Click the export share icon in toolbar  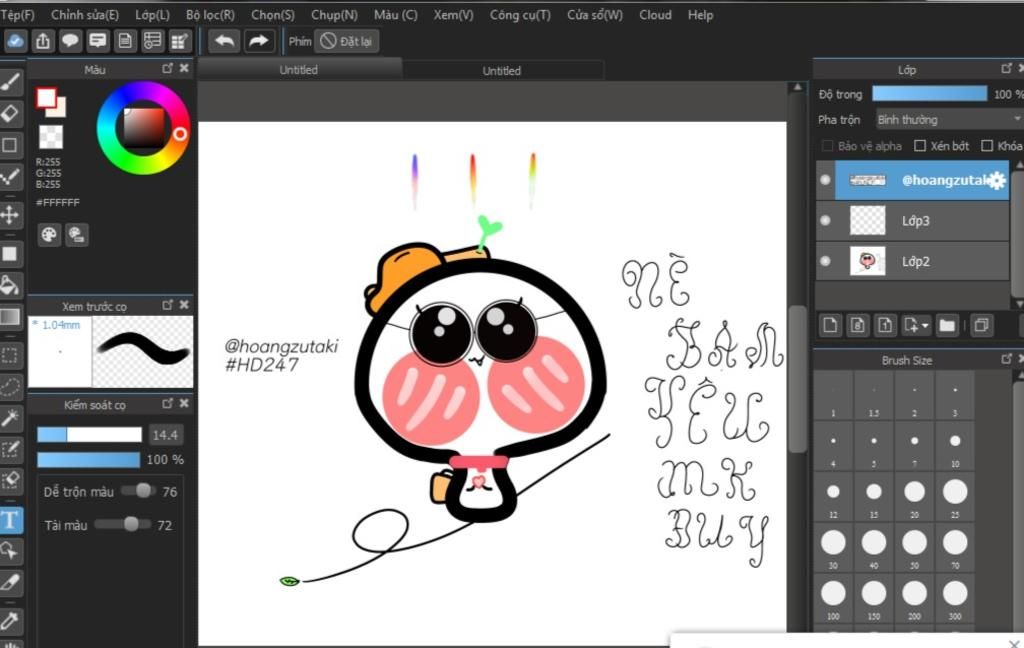point(43,41)
